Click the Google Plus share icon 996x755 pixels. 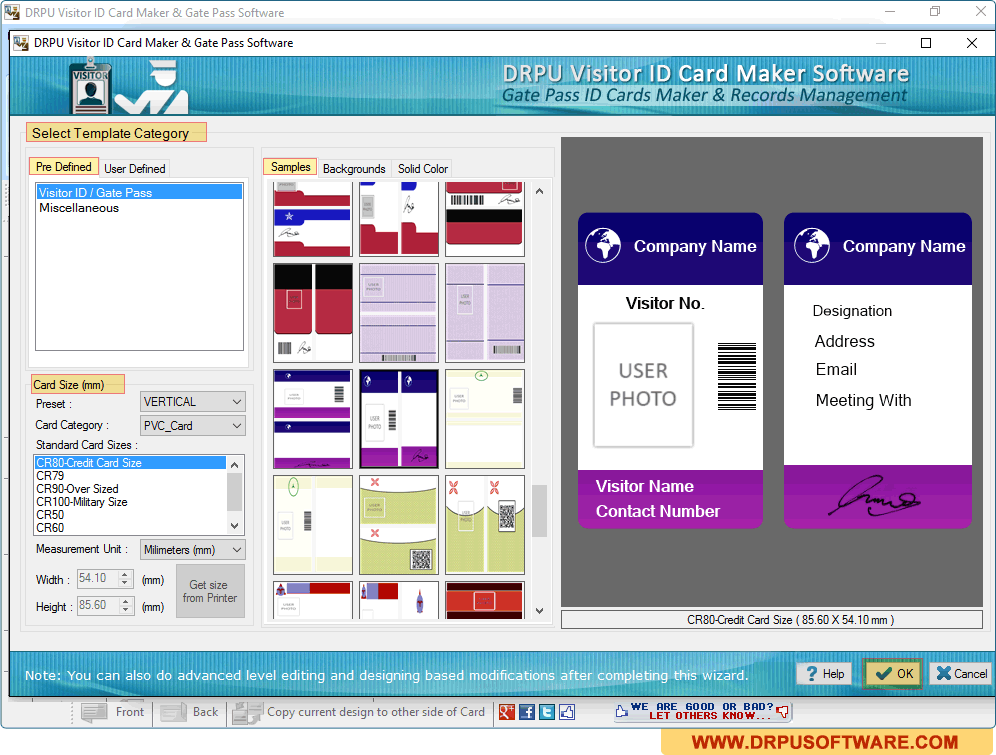tap(506, 712)
